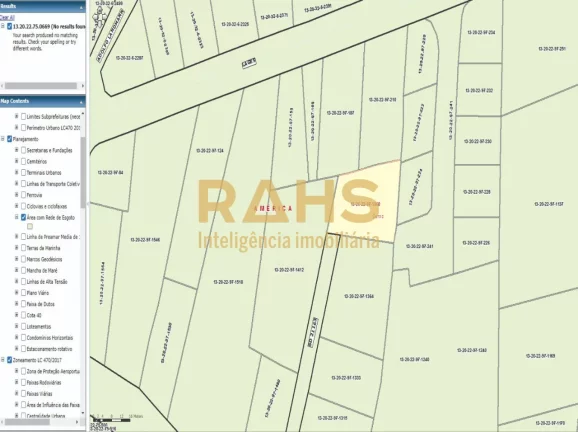Click Map Contents scroll down arrow
578x432 pixels.
click(x=83, y=413)
